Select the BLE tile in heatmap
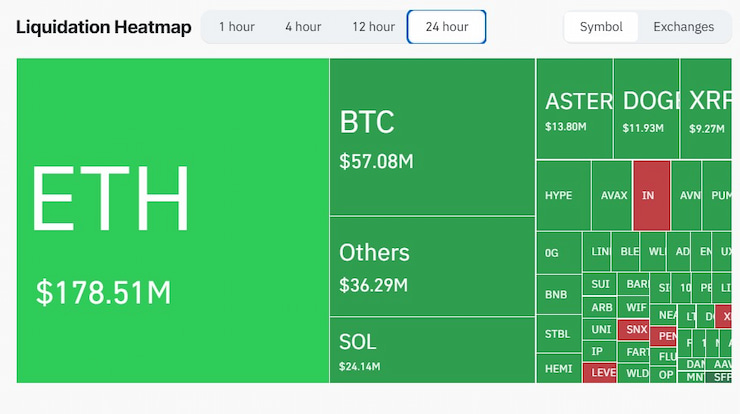740x414 pixels. [626, 252]
